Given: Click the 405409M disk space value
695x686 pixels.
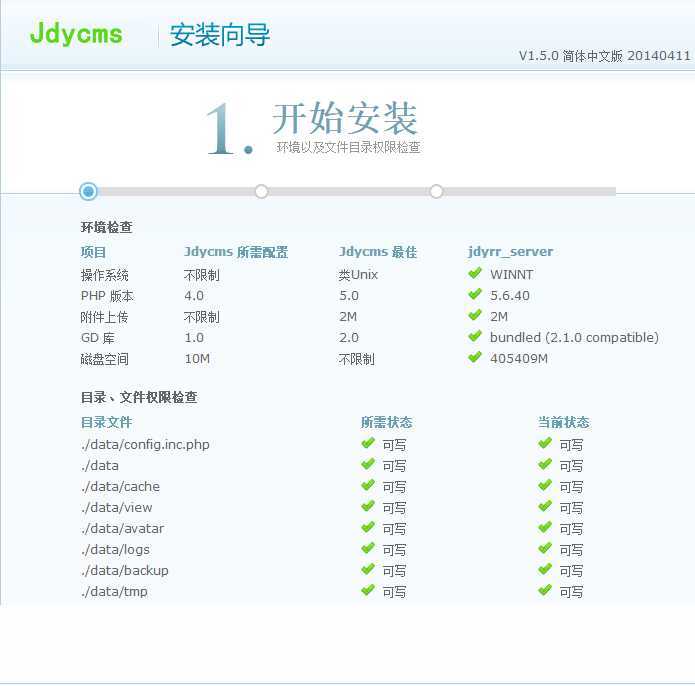Looking at the screenshot, I should (519, 359).
